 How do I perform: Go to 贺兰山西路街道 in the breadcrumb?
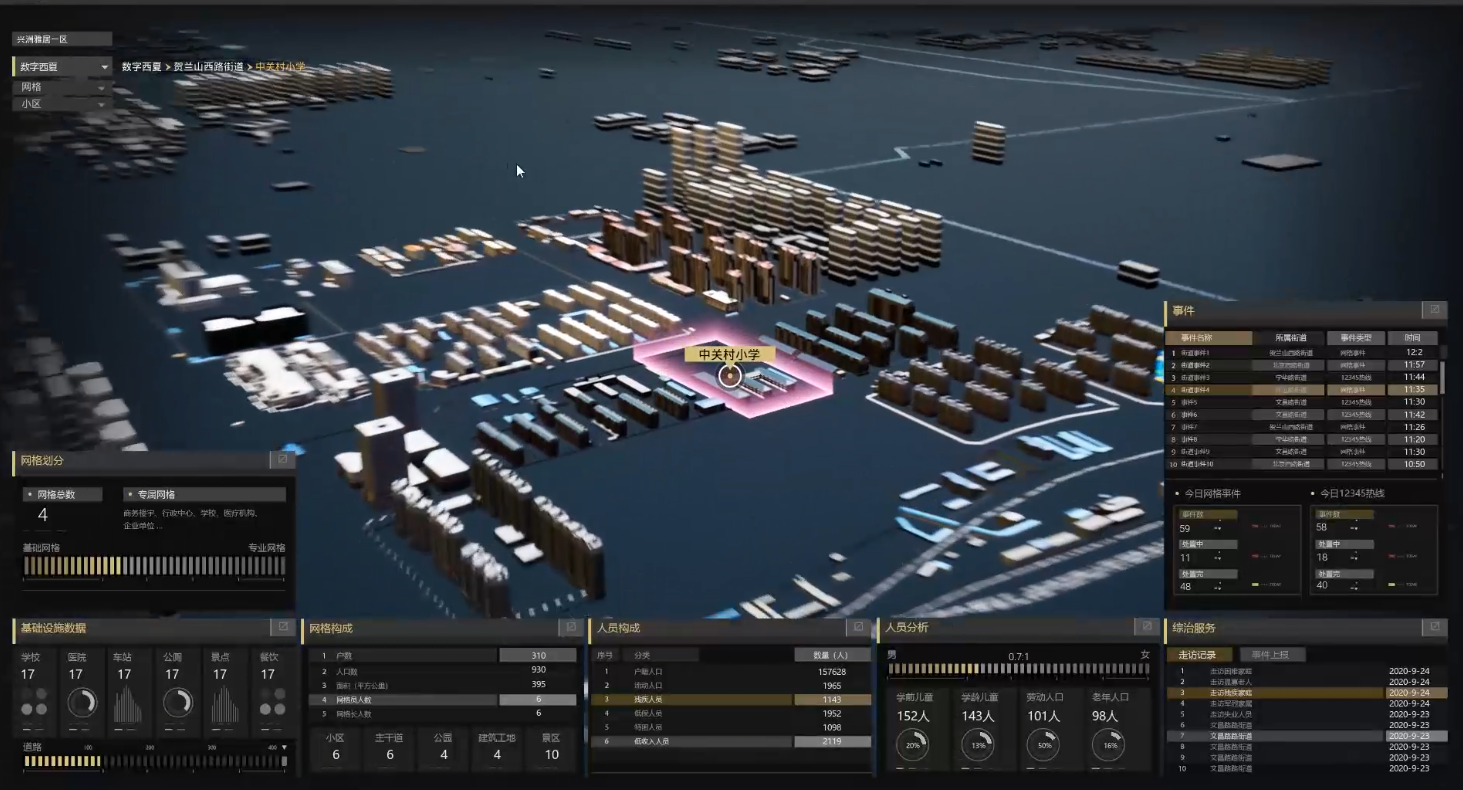click(208, 67)
